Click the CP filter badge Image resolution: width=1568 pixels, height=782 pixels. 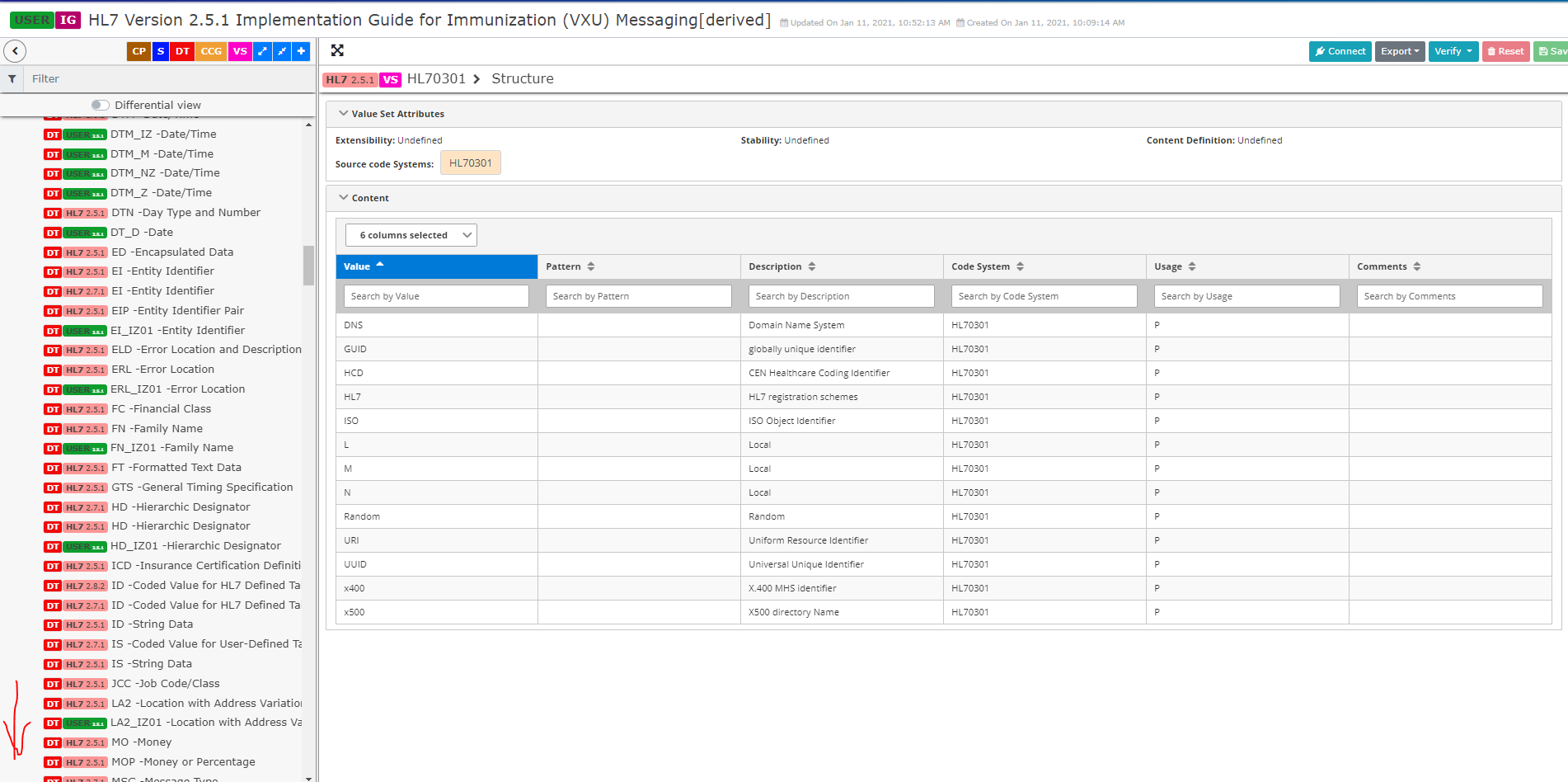[x=138, y=51]
